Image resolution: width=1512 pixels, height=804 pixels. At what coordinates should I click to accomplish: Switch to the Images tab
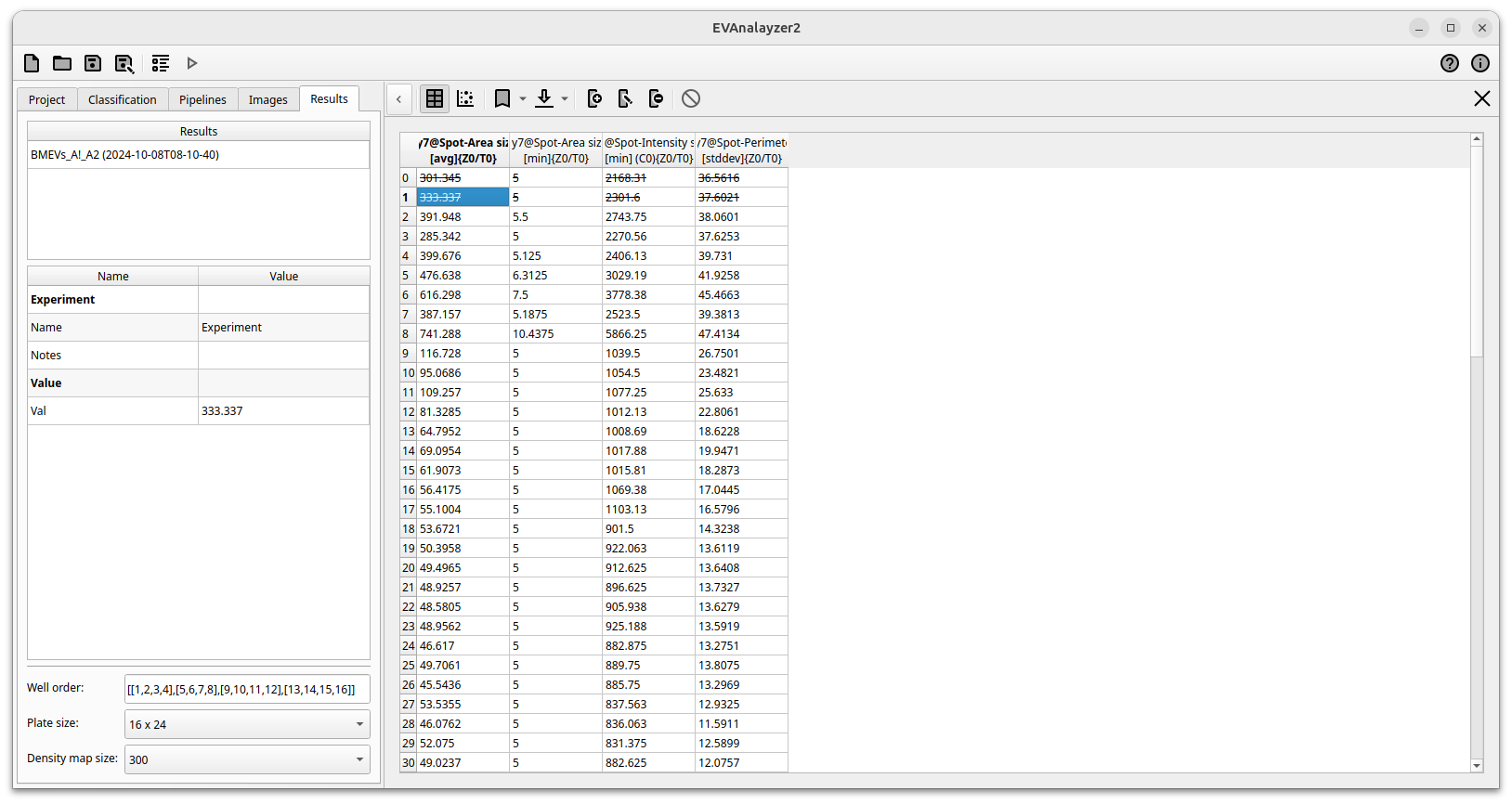pyautogui.click(x=268, y=99)
